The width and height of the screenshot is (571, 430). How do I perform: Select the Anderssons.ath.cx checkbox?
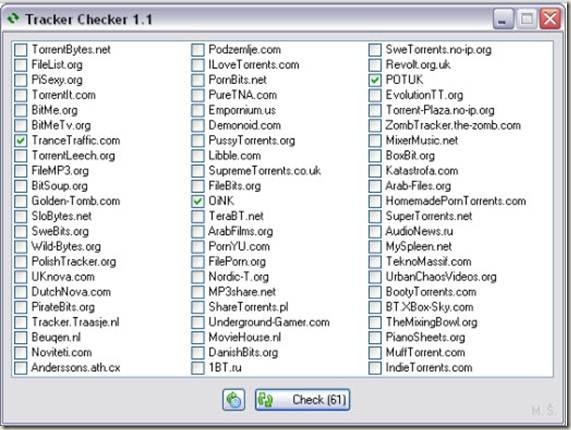(x=20, y=368)
